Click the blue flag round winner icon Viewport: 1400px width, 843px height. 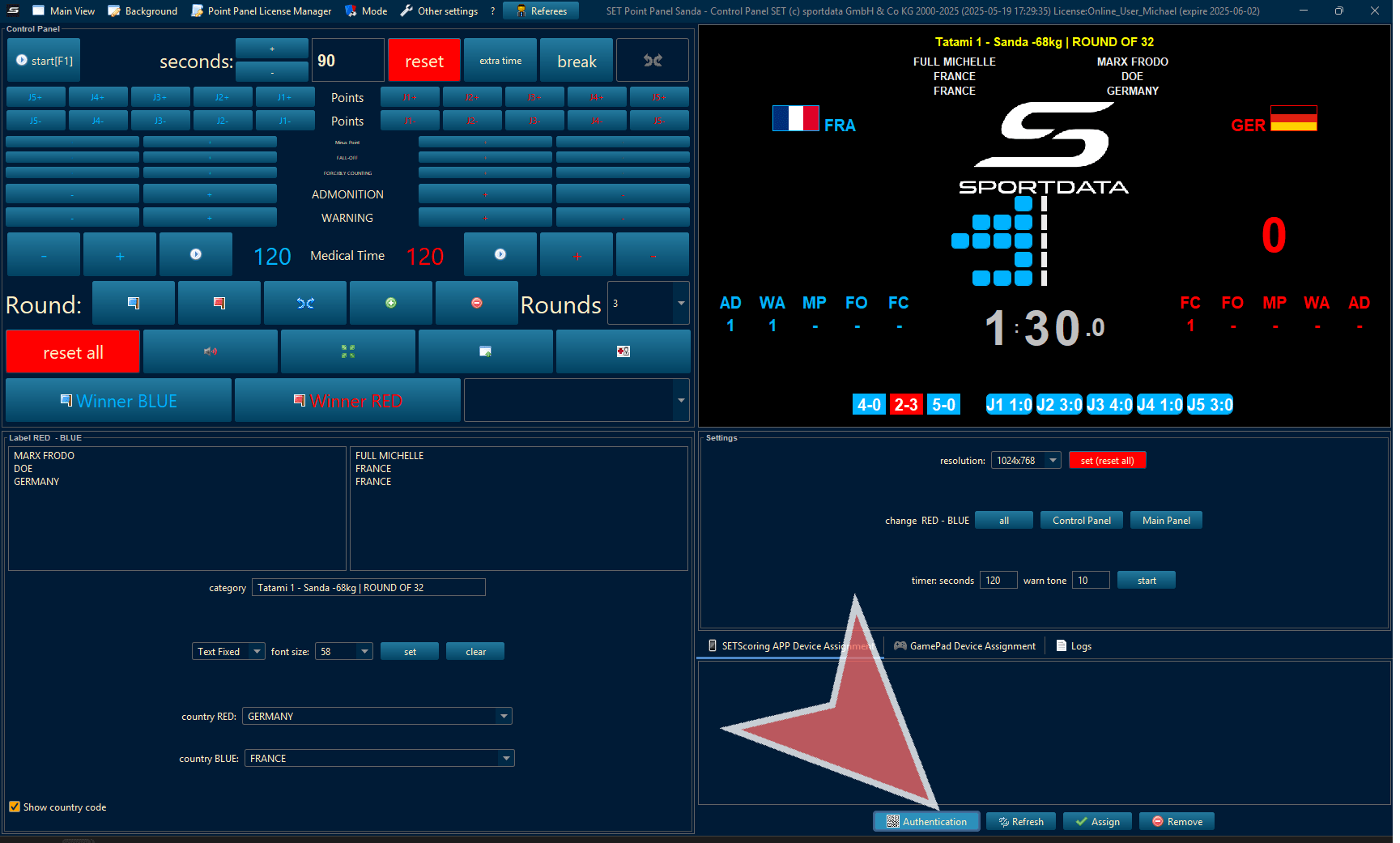tap(134, 303)
